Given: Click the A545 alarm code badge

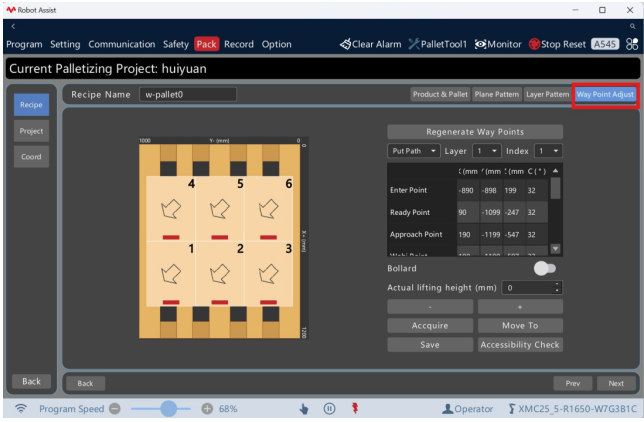Looking at the screenshot, I should pyautogui.click(x=605, y=44).
